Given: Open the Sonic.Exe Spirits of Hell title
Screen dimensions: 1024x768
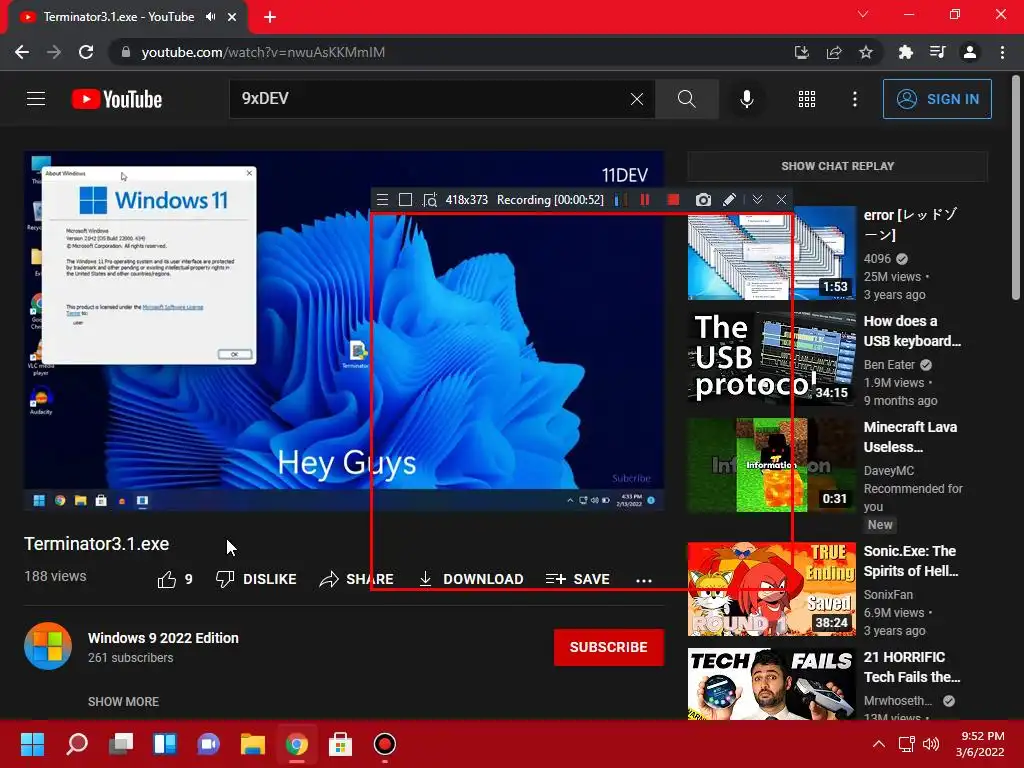Looking at the screenshot, I should click(x=911, y=561).
